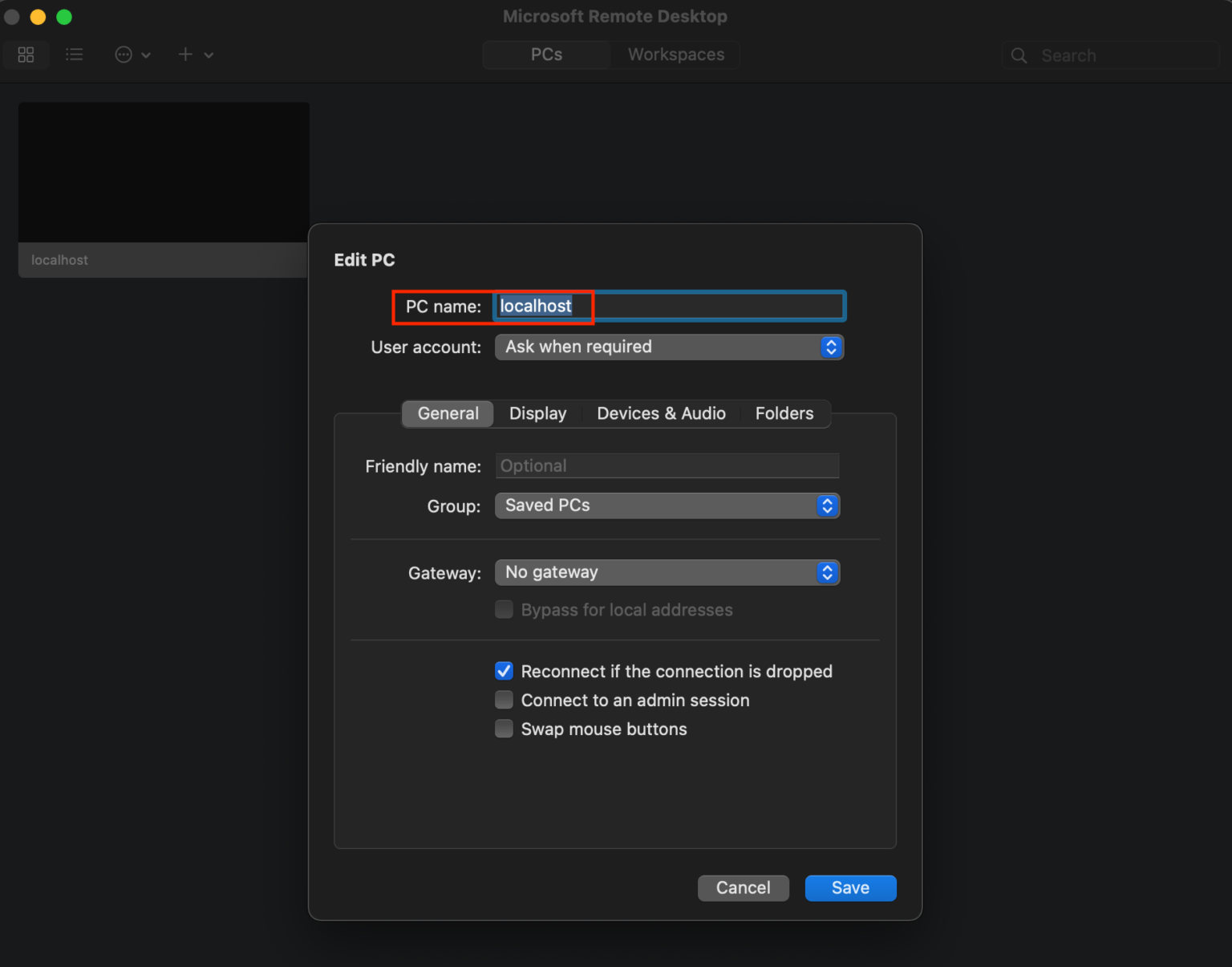Viewport: 1232px width, 967px height.
Task: Click the search magnifier icon
Action: pyautogui.click(x=1019, y=55)
